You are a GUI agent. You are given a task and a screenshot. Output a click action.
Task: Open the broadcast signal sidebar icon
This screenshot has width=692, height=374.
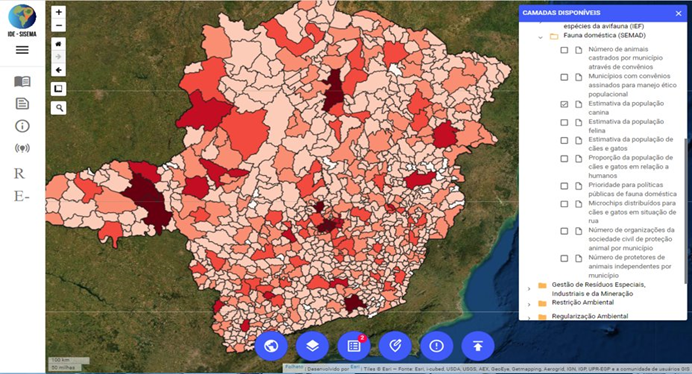click(x=22, y=148)
